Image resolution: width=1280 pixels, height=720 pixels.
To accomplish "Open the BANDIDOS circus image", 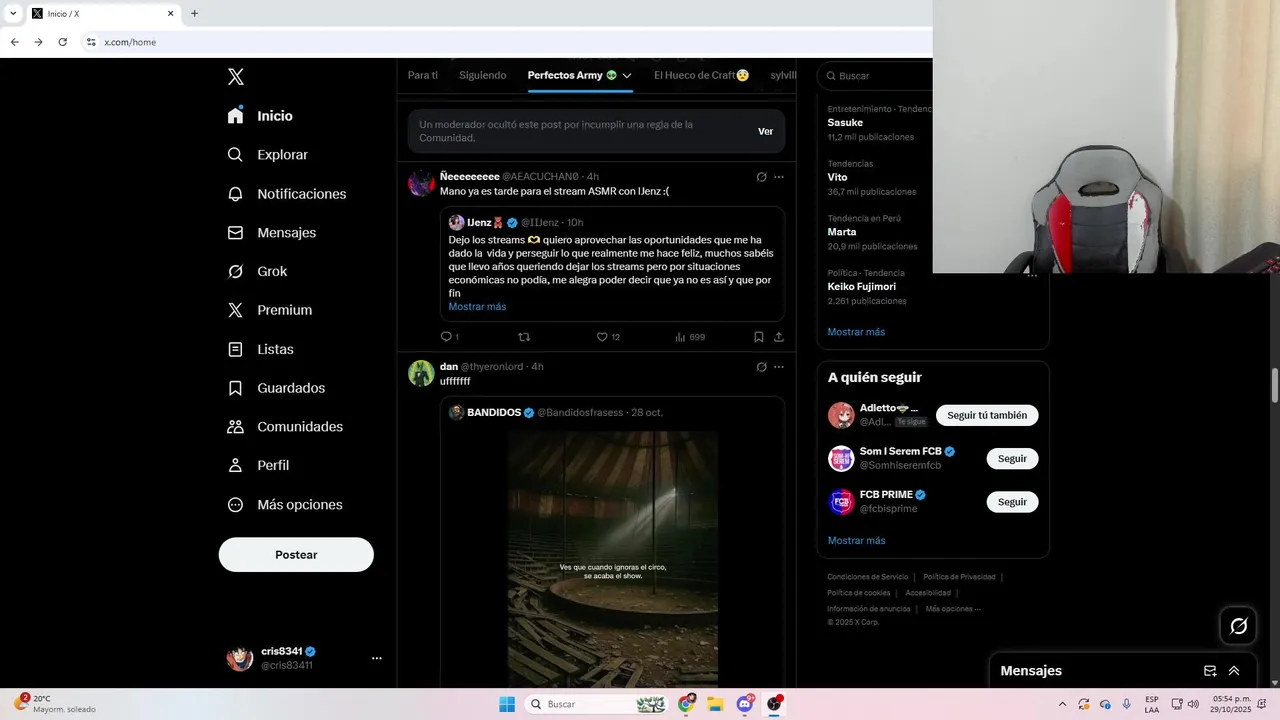I will pos(612,558).
